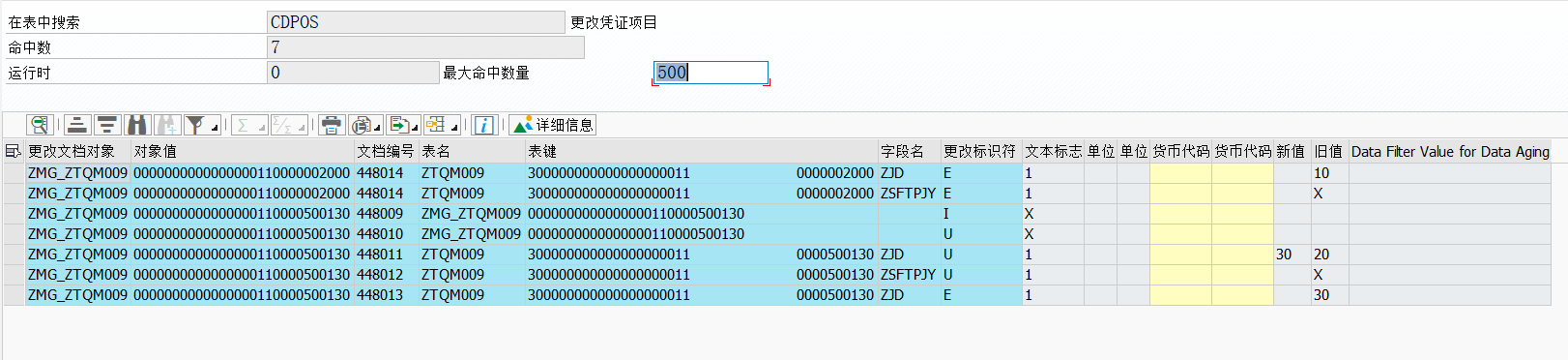Viewport: 1568px width, 360px height.
Task: Click the select-all icon at grid corner
Action: [x=14, y=151]
